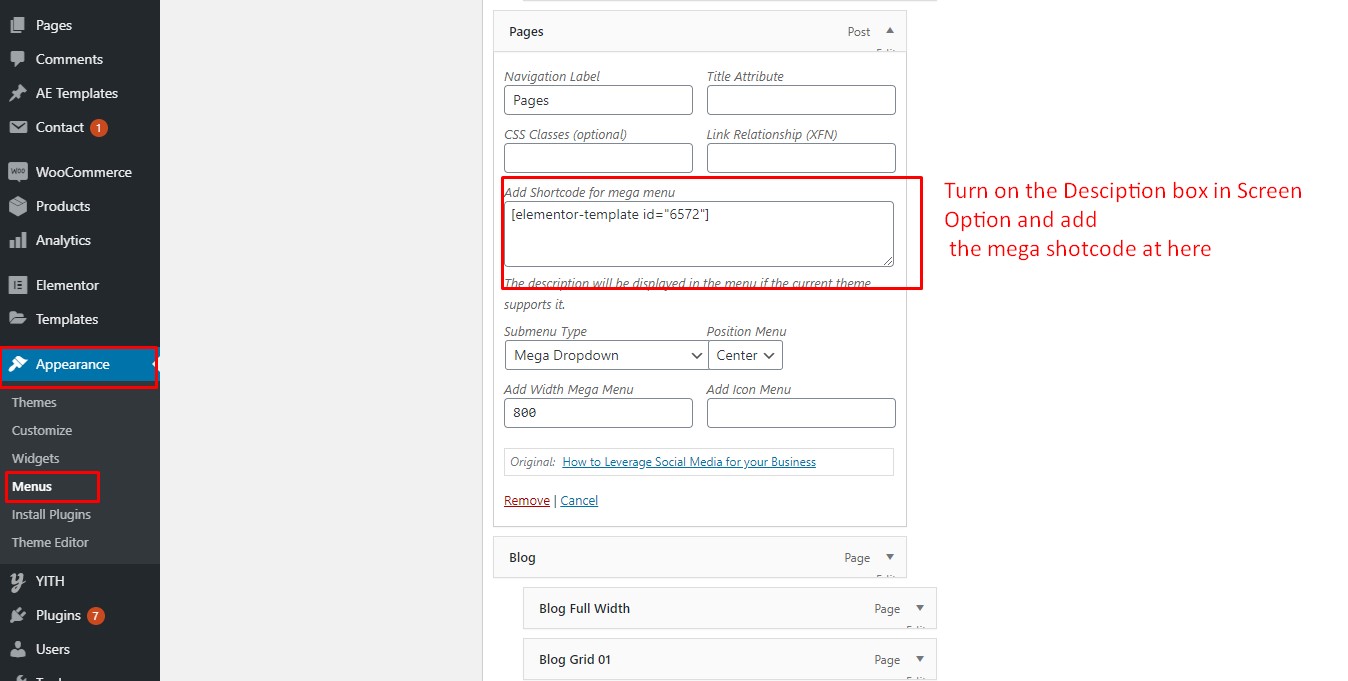This screenshot has height=681, width=1348.
Task: Click the Plugins plug icon
Action: [17, 615]
